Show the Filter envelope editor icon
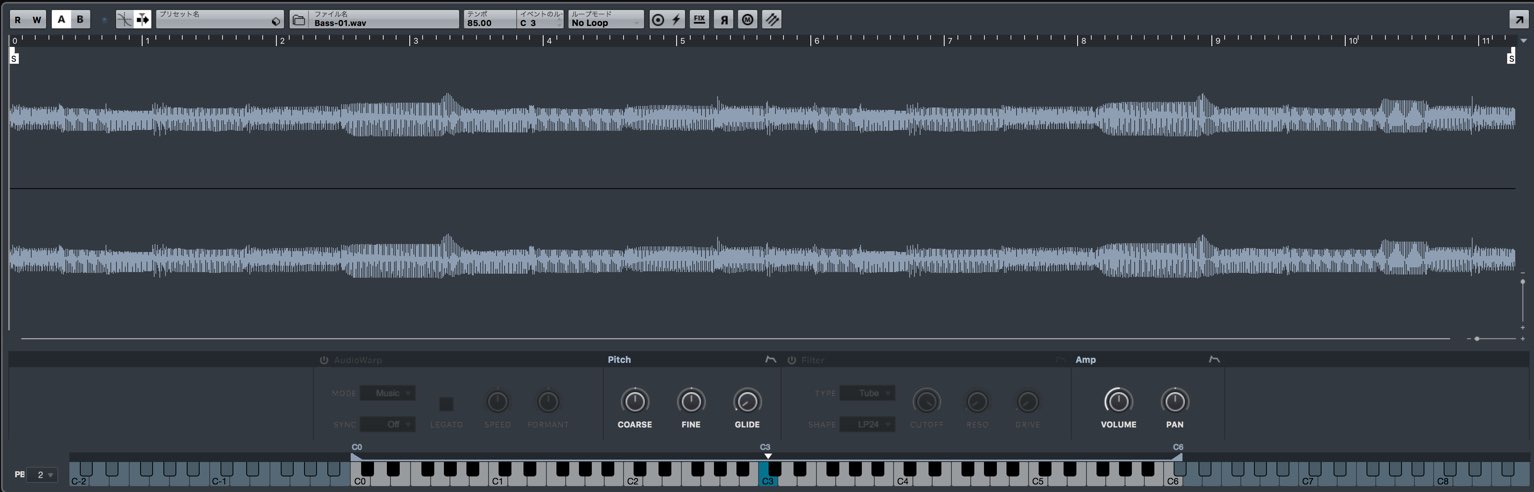This screenshot has width=1534, height=492. click(x=1060, y=360)
